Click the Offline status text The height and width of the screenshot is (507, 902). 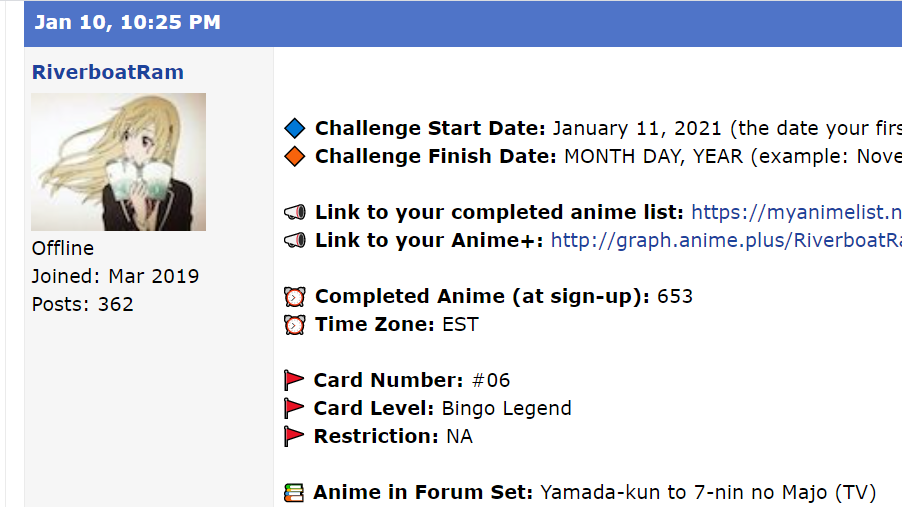pyautogui.click(x=63, y=248)
